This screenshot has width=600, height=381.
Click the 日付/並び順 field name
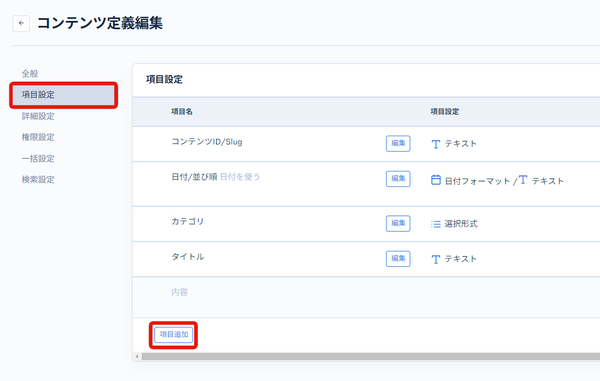(x=194, y=177)
